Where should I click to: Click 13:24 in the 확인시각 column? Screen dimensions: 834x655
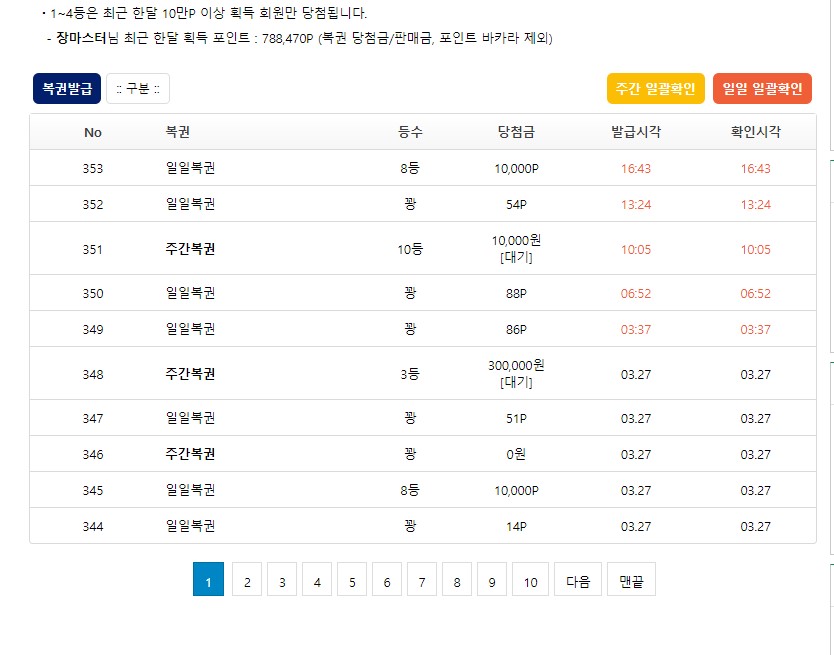point(755,205)
